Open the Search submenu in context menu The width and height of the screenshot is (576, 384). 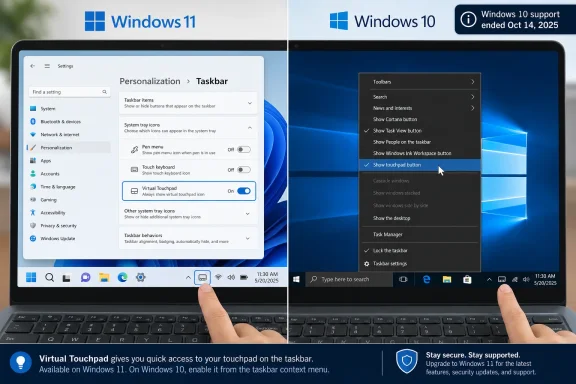click(x=420, y=97)
